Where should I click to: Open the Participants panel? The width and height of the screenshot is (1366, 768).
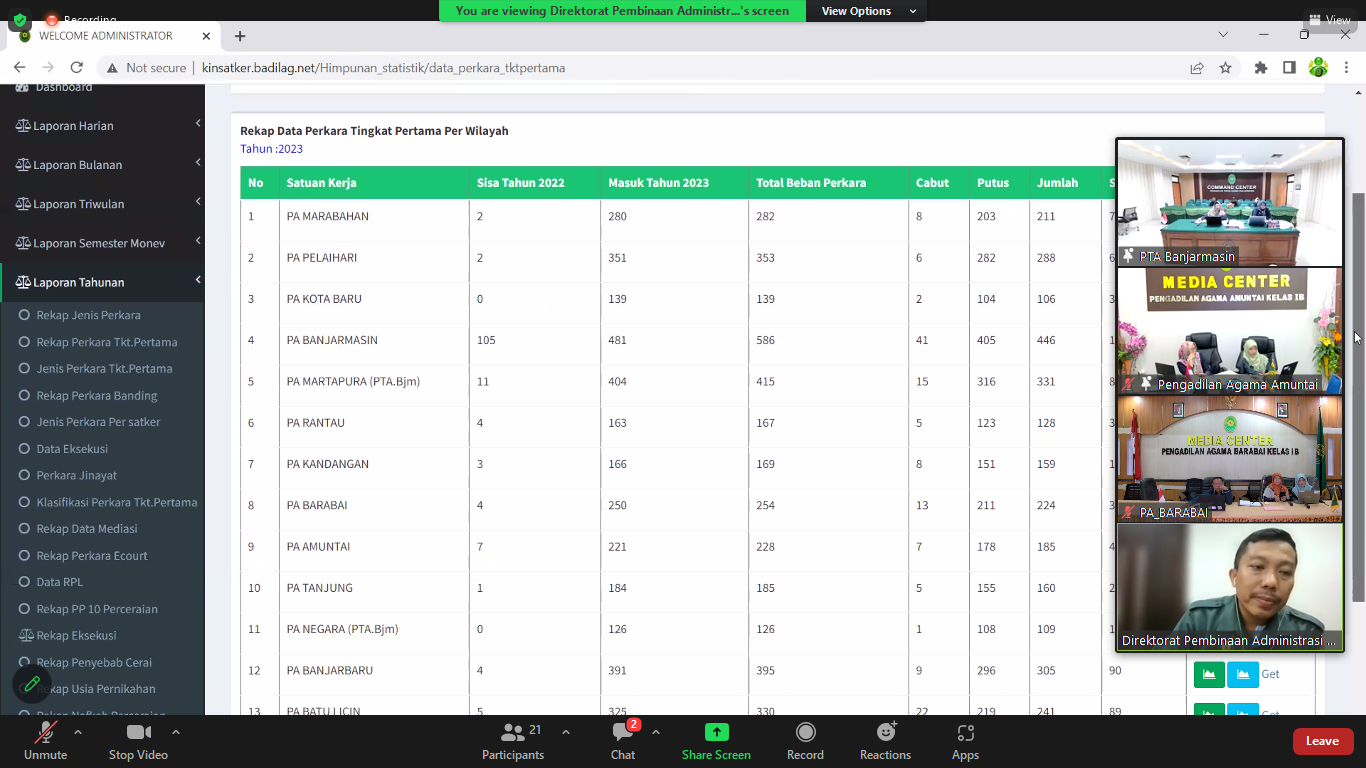(x=513, y=733)
